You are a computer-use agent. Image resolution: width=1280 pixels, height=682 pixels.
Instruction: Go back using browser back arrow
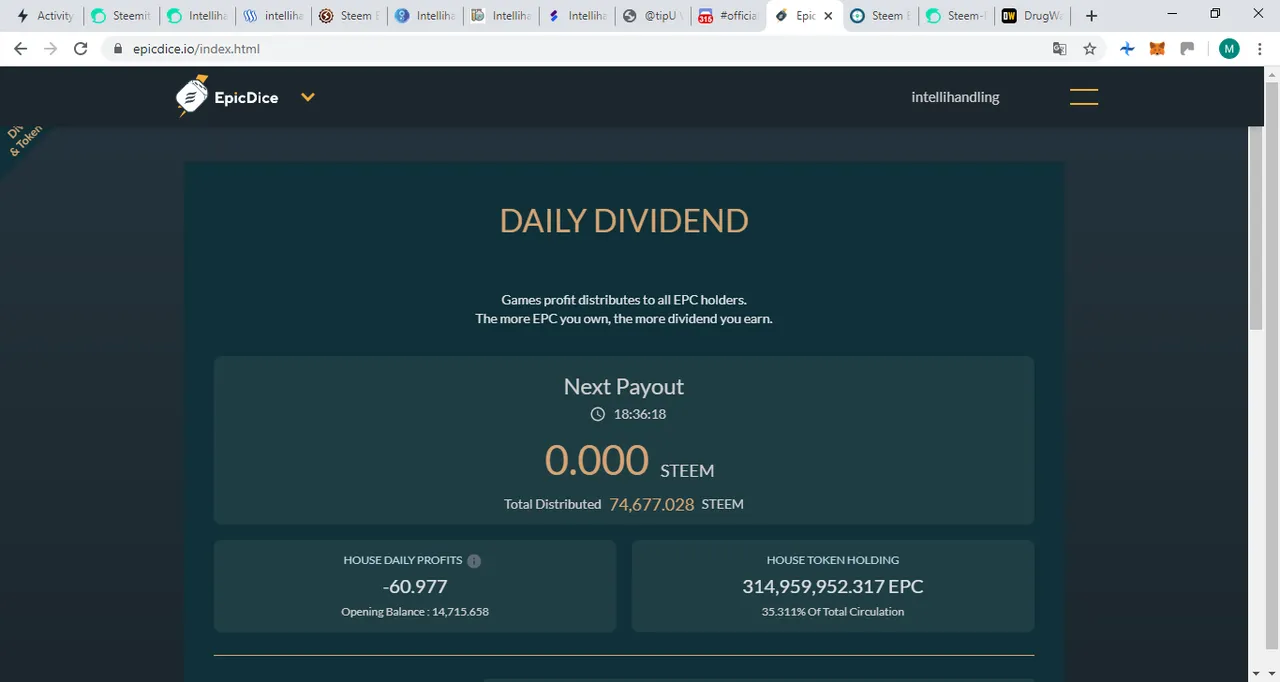20,48
